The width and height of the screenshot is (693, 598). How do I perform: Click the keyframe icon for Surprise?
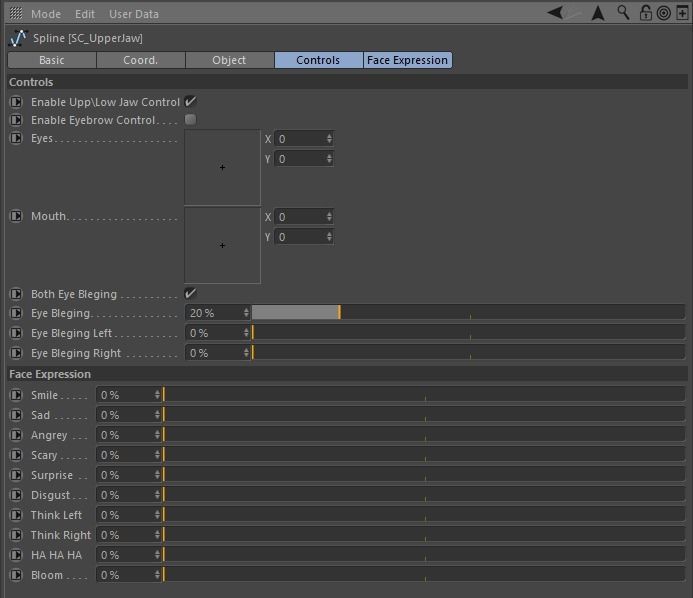(16, 475)
